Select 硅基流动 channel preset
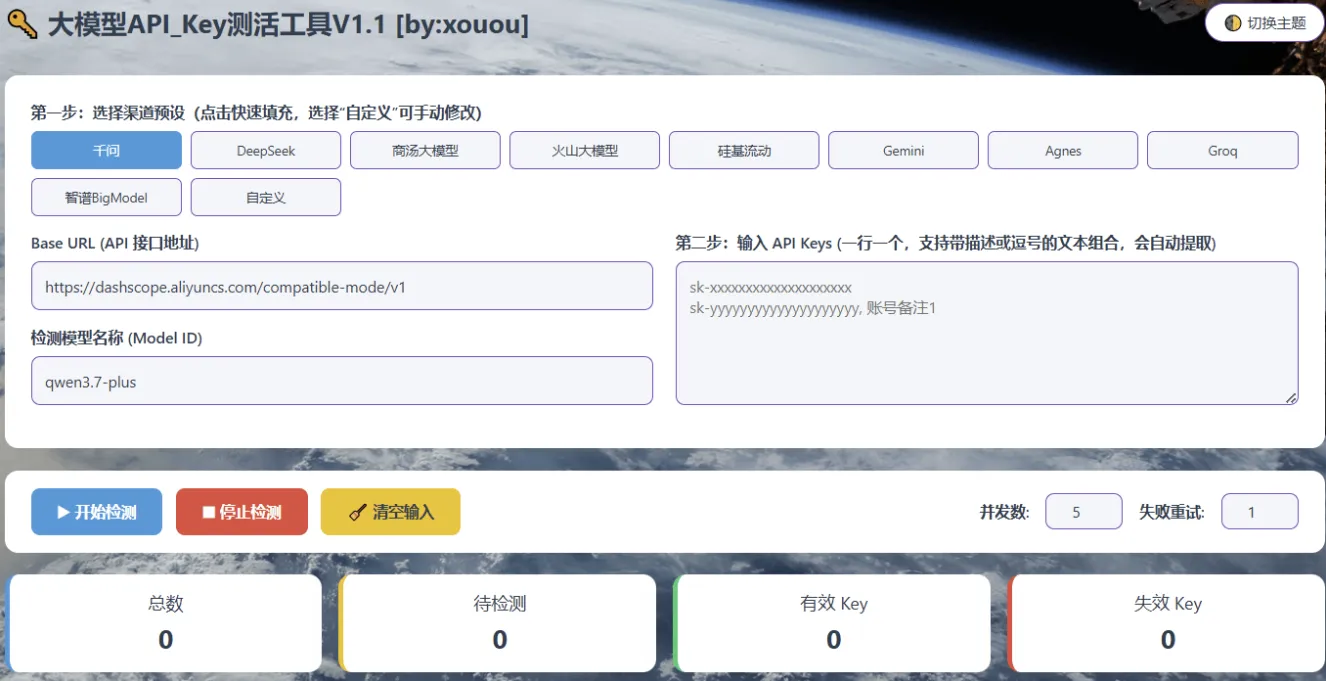 [744, 150]
